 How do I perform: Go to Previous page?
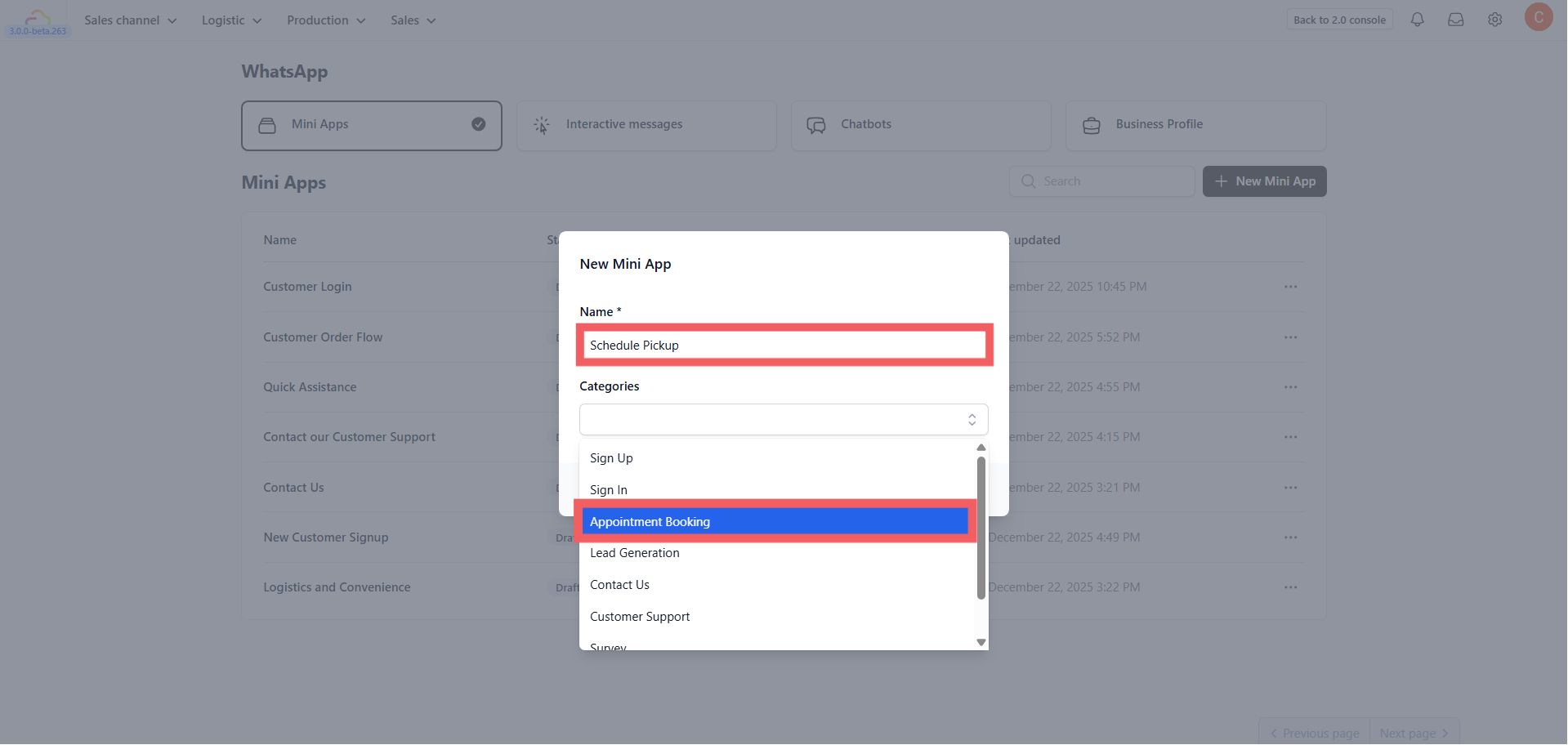coord(1314,734)
